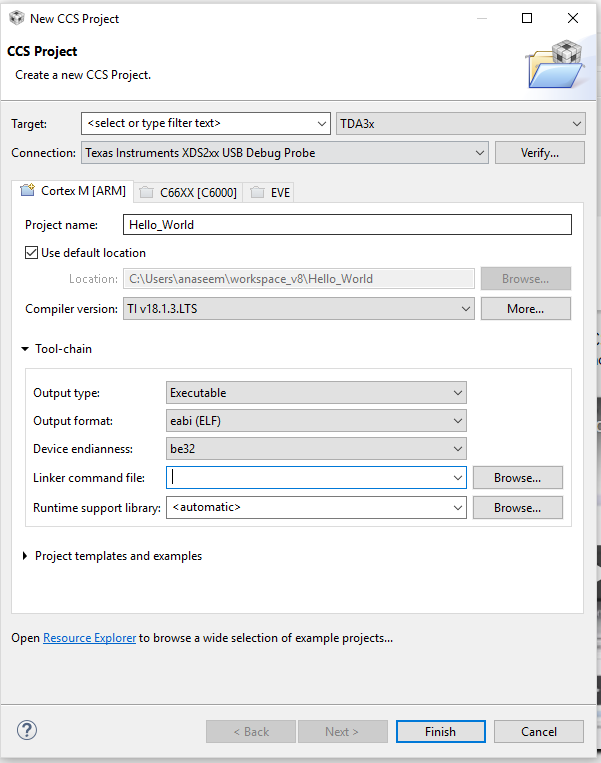Open the Resource Explorer link
This screenshot has height=763, width=601.
(89, 637)
